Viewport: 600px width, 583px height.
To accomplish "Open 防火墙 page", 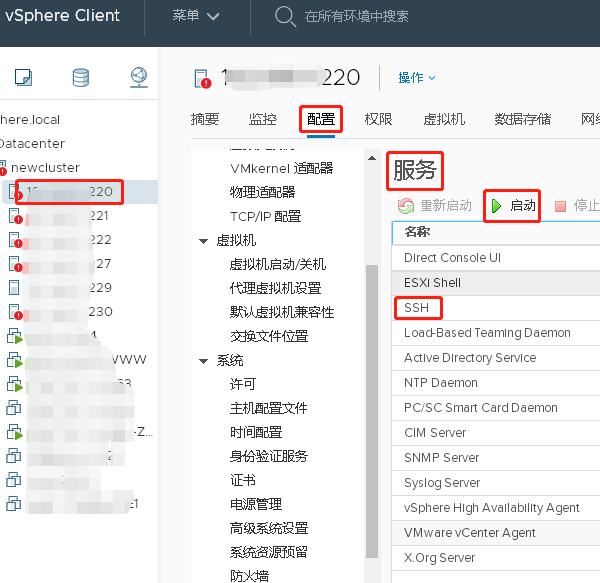I will tap(249, 576).
